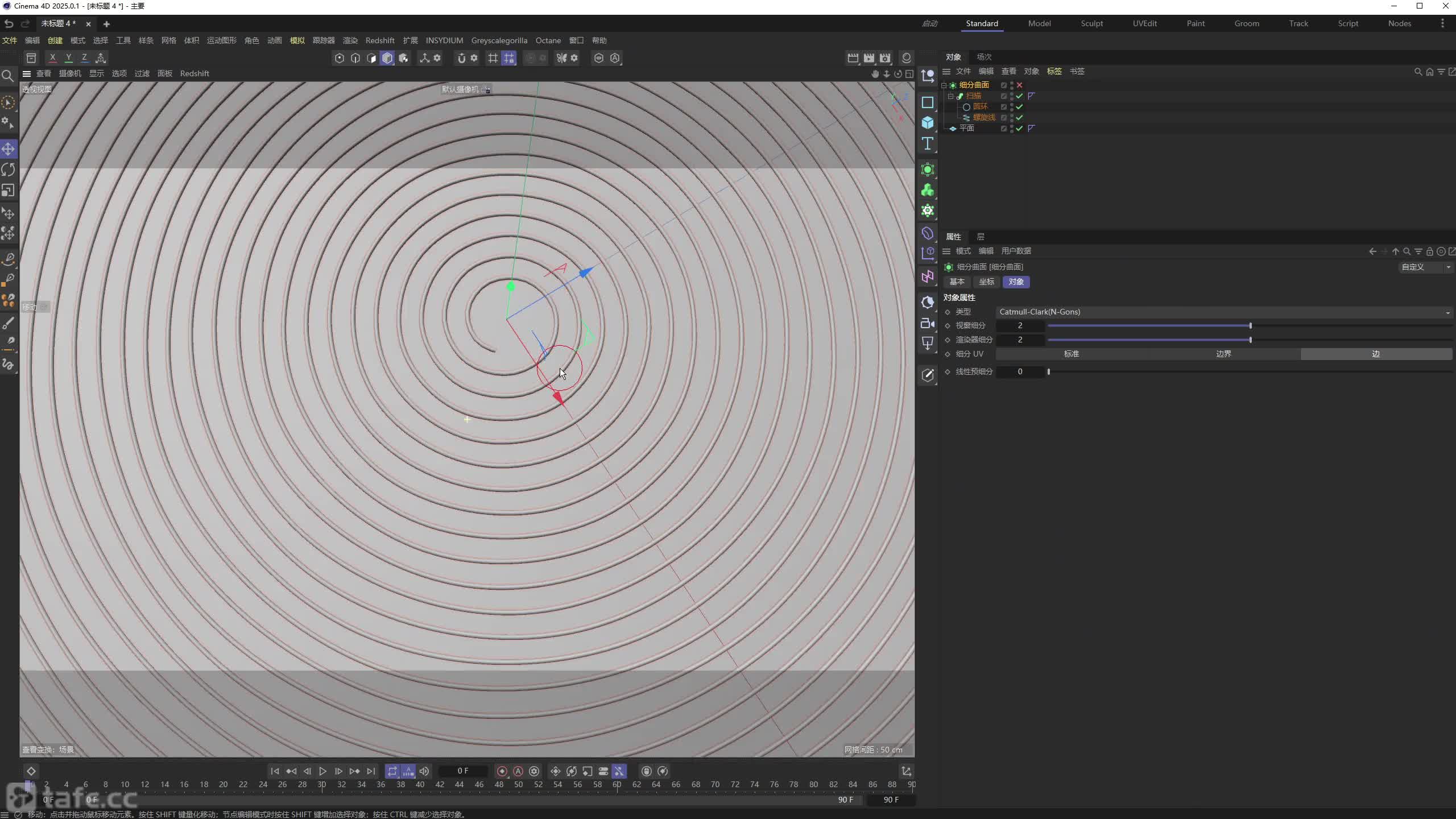Collapse the 扫描 tree node
Viewport: 1456px width, 819px height.
click(x=950, y=96)
